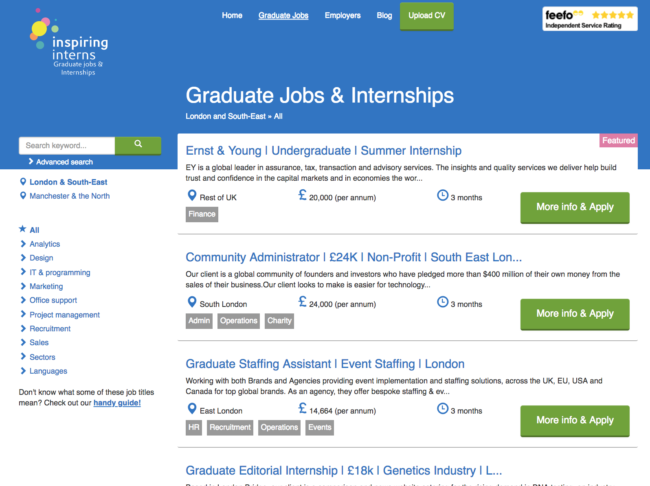The image size is (650, 486).
Task: Click the star icon next to All
Action: point(22,229)
